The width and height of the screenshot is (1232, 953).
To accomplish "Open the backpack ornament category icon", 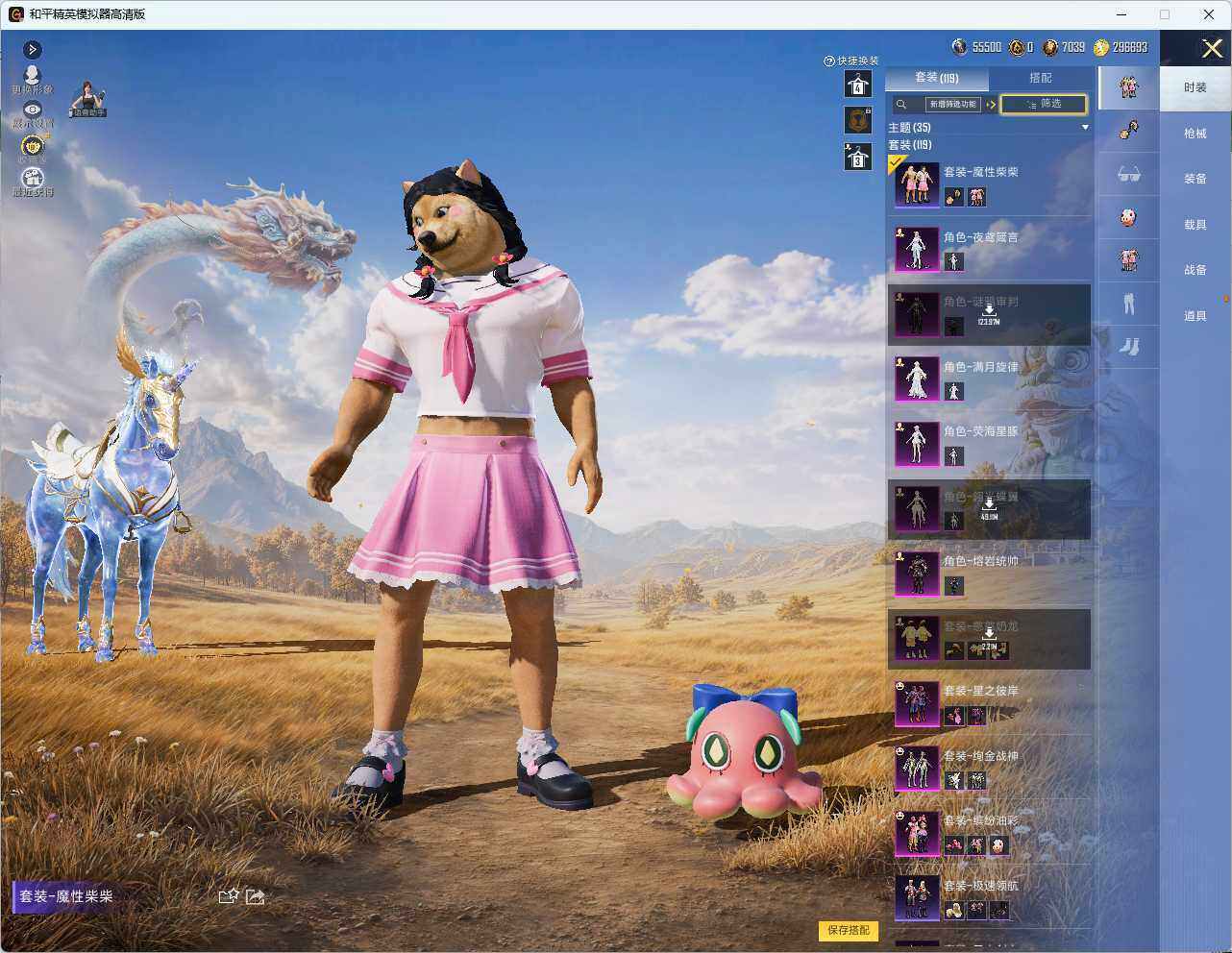I will click(x=1128, y=131).
